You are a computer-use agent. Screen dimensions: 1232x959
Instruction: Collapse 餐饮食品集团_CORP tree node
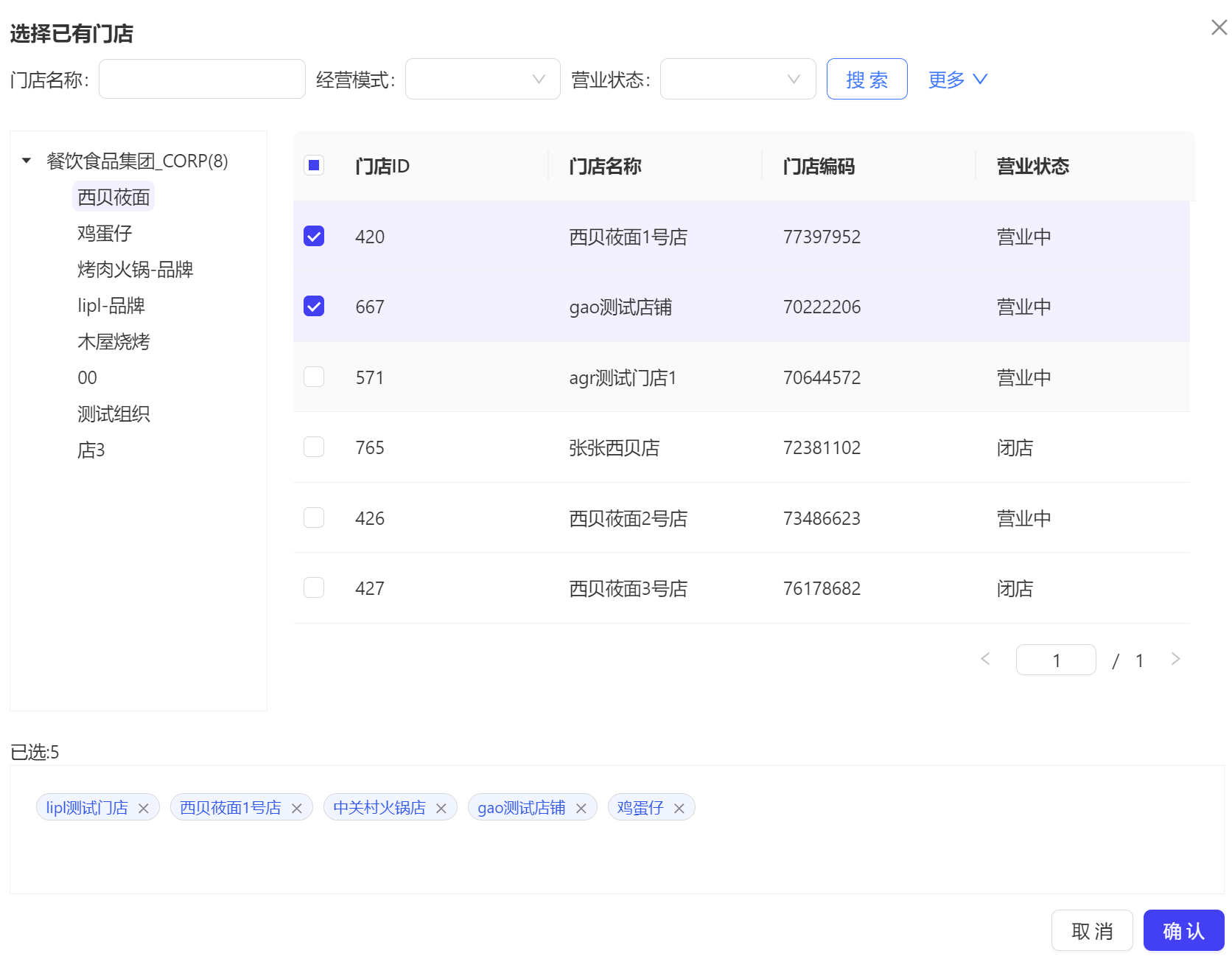tap(27, 161)
